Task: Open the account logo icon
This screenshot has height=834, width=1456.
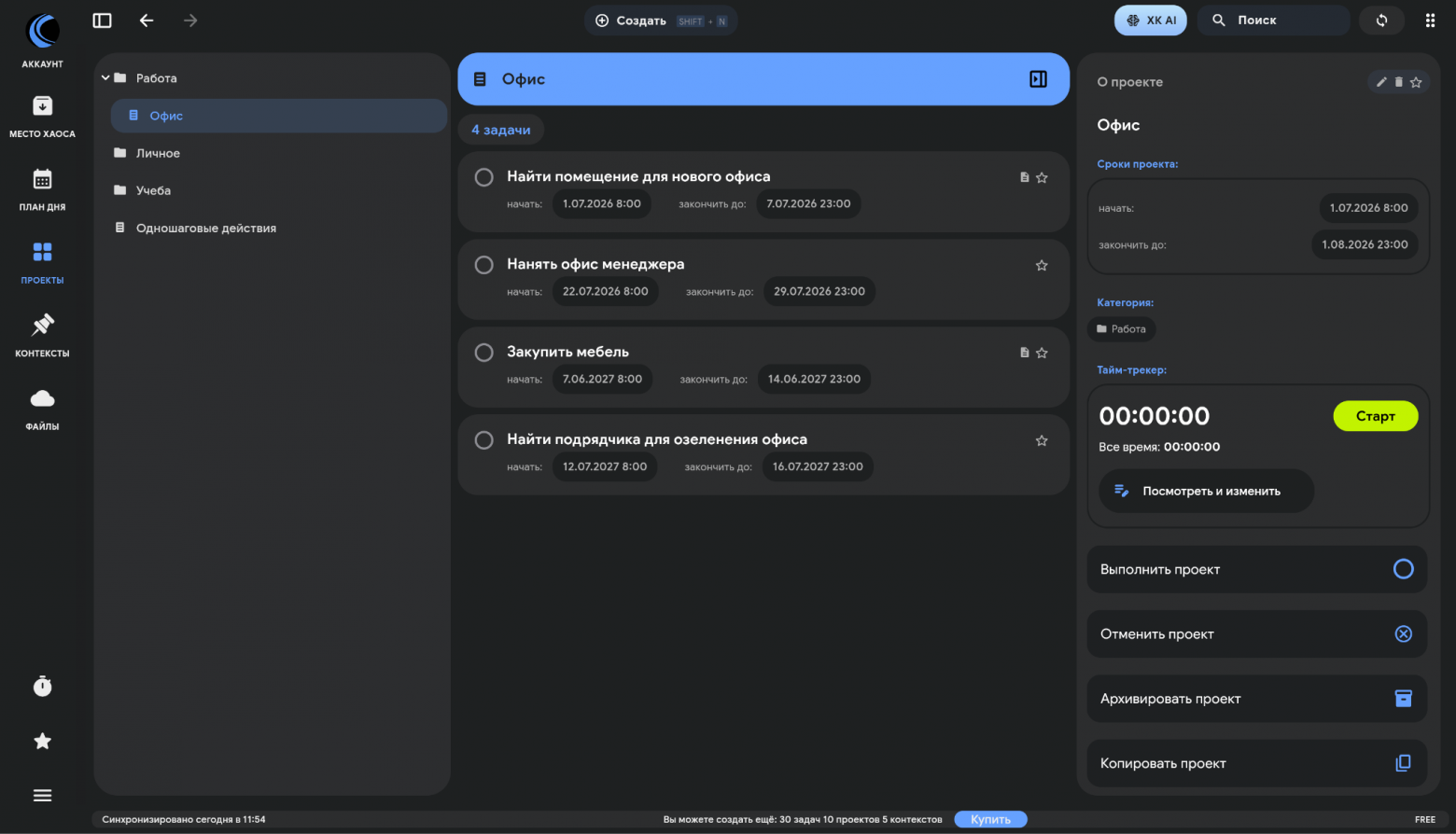Action: [43, 31]
